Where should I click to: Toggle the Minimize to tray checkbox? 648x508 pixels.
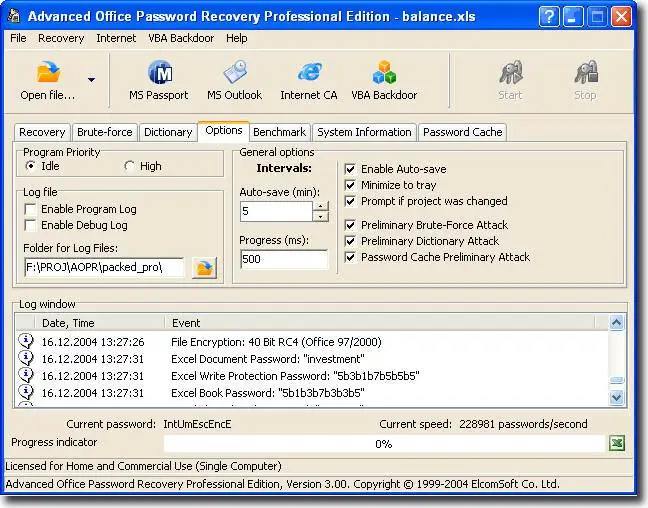(350, 185)
